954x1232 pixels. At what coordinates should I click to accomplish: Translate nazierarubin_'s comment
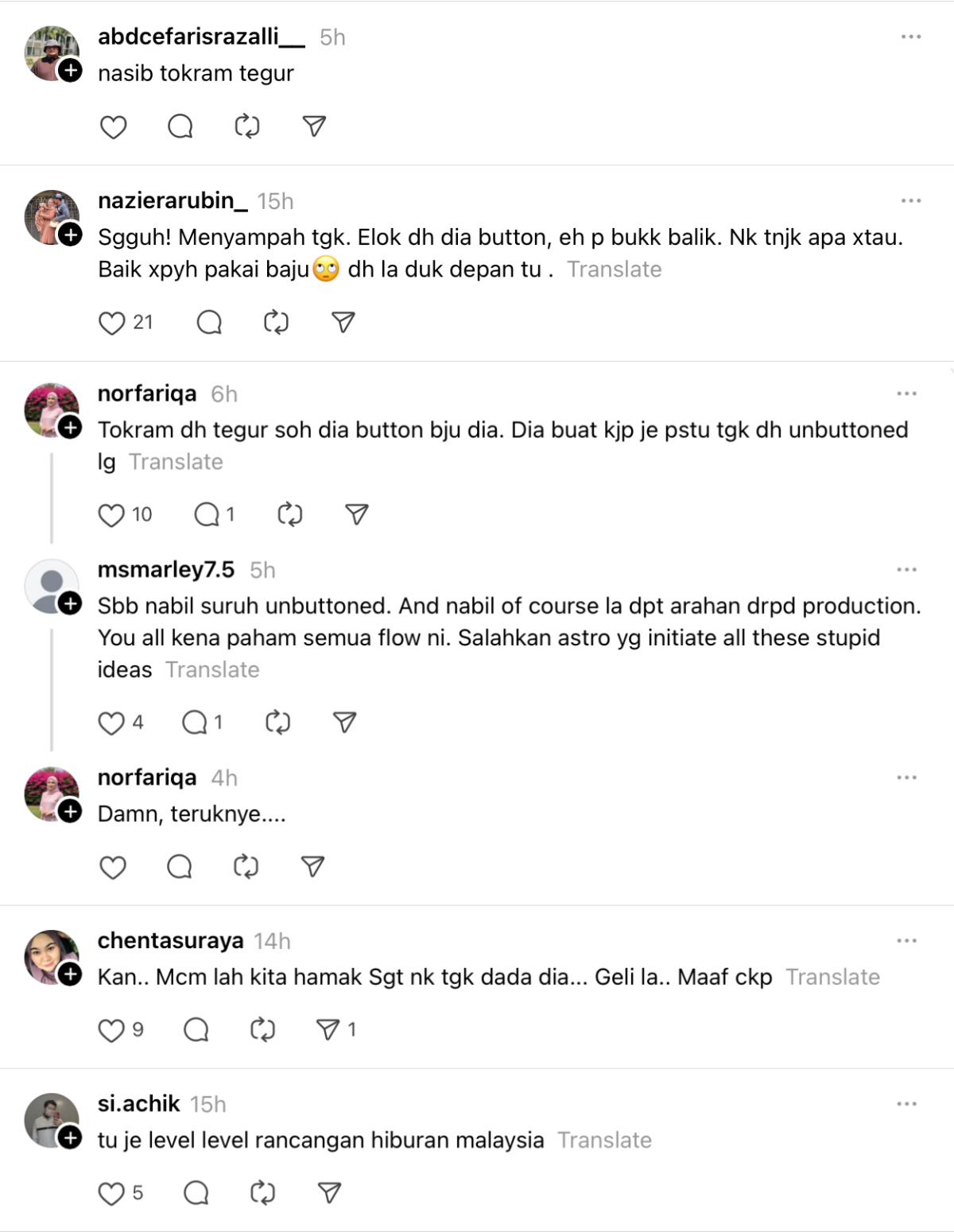click(x=615, y=269)
